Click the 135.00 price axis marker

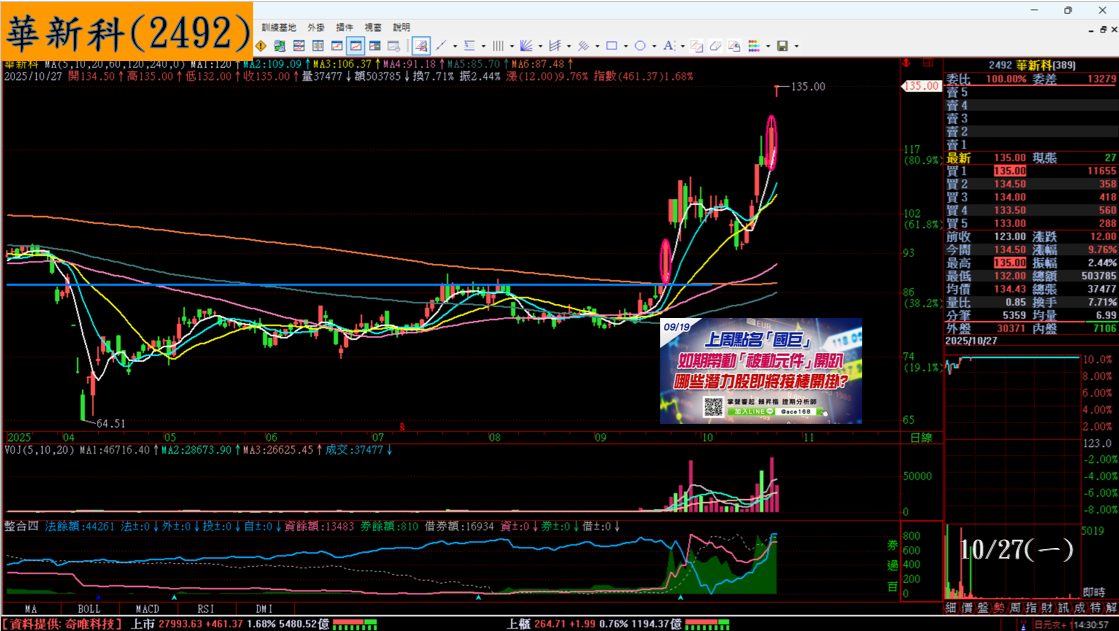(922, 86)
